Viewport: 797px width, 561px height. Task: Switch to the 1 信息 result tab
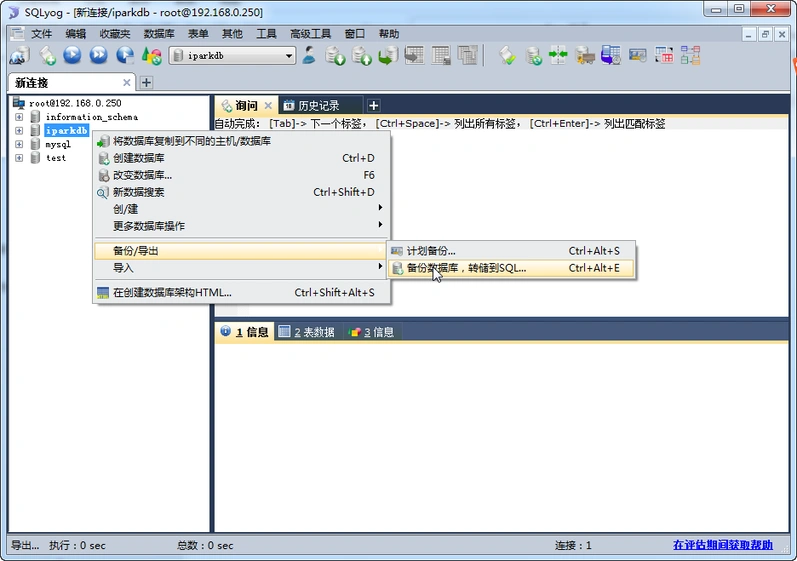tap(245, 332)
